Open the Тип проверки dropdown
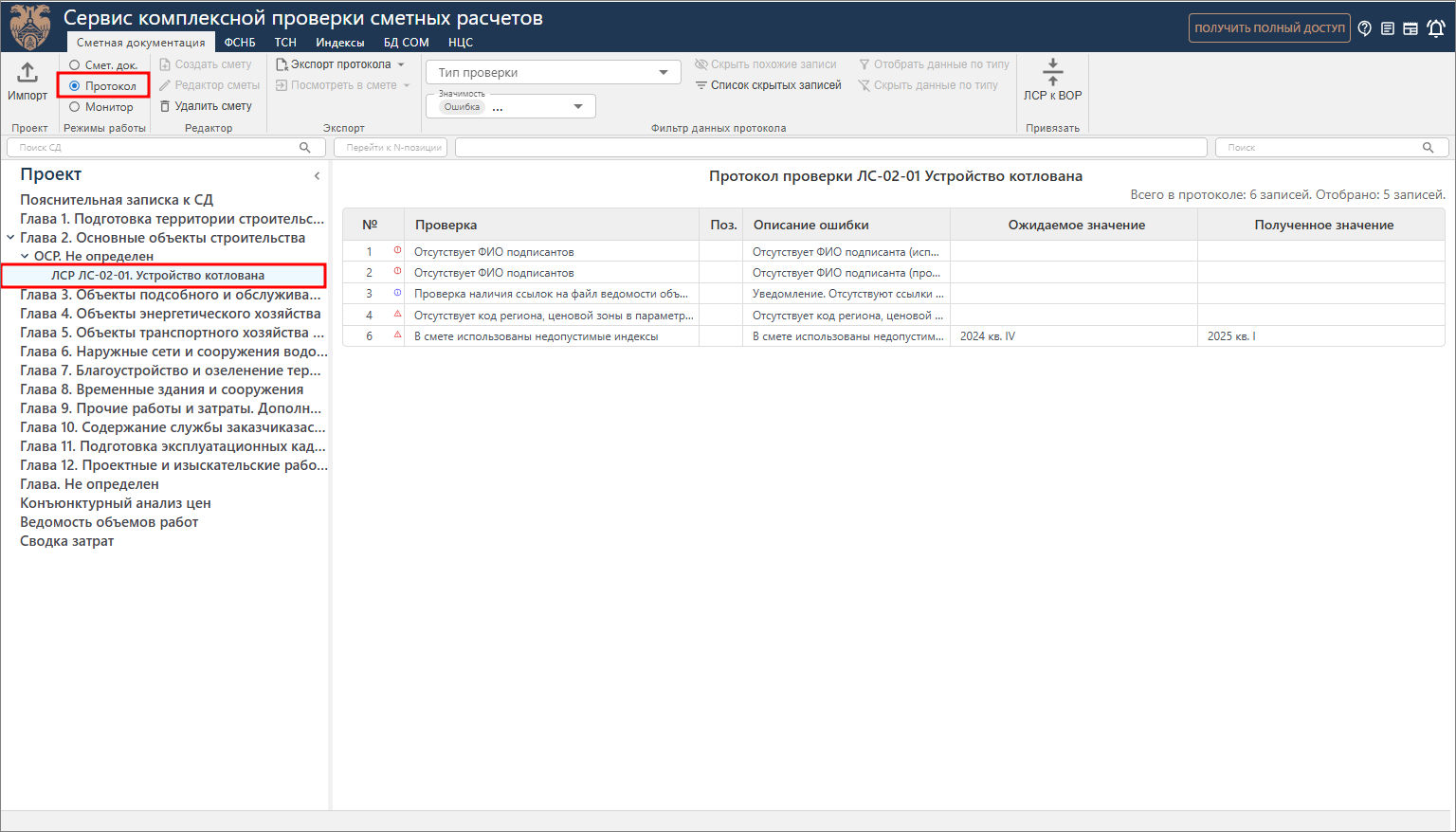This screenshot has height=832, width=1456. pyautogui.click(x=554, y=73)
